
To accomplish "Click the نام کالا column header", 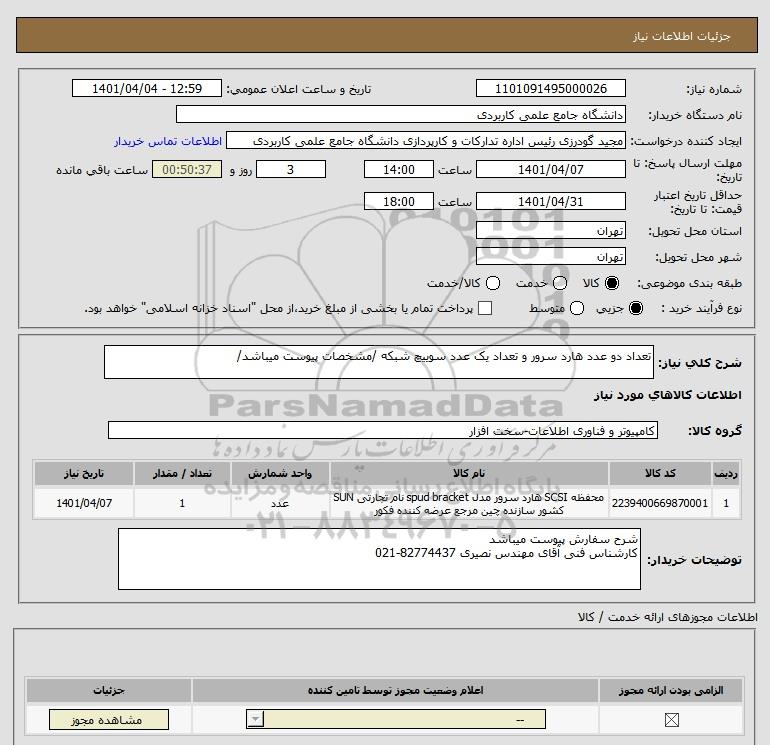I will [x=469, y=473].
